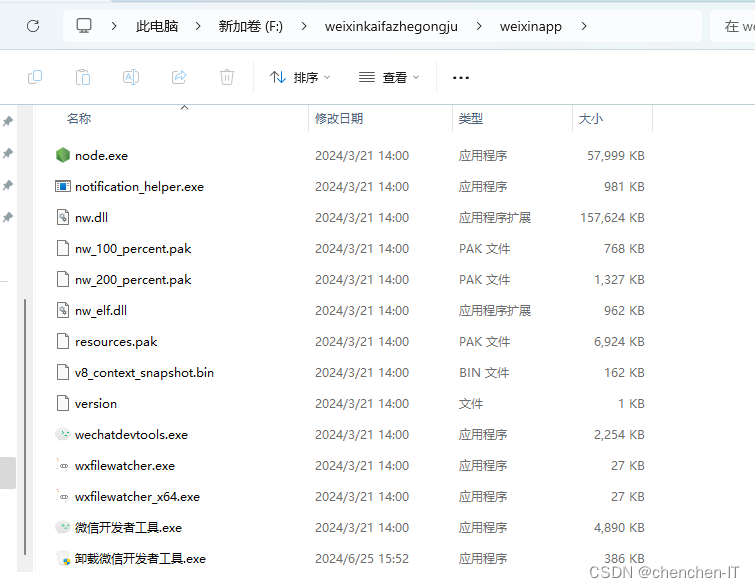This screenshot has height=588, width=755.
Task: Click the topmost pin icon in the sidebar
Action: 8,121
